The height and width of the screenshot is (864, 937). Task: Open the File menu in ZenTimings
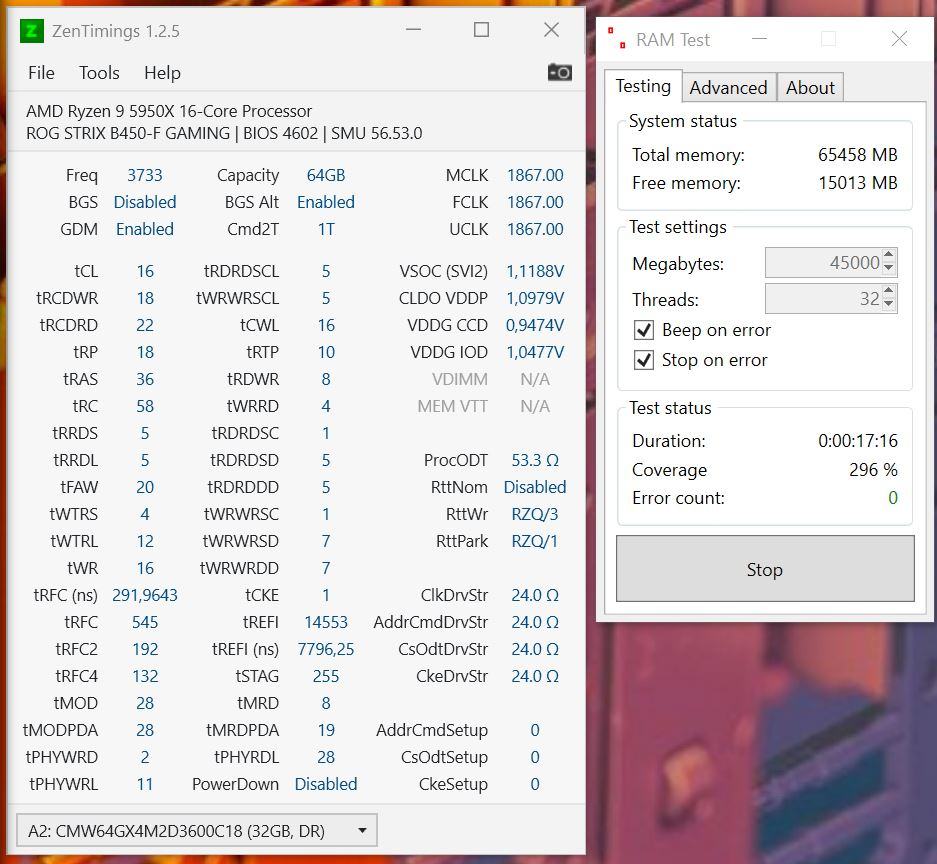tap(41, 73)
